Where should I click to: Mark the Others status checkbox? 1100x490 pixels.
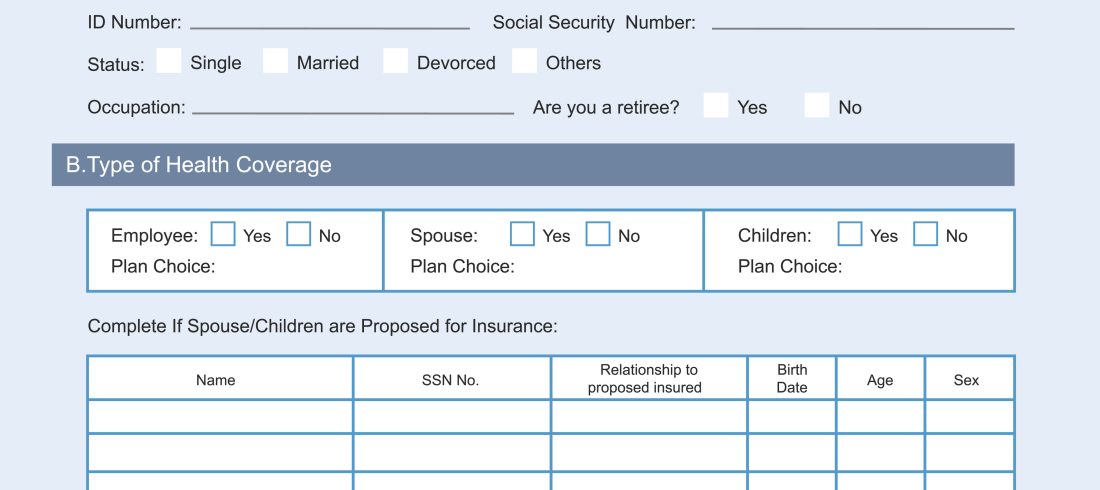524,61
